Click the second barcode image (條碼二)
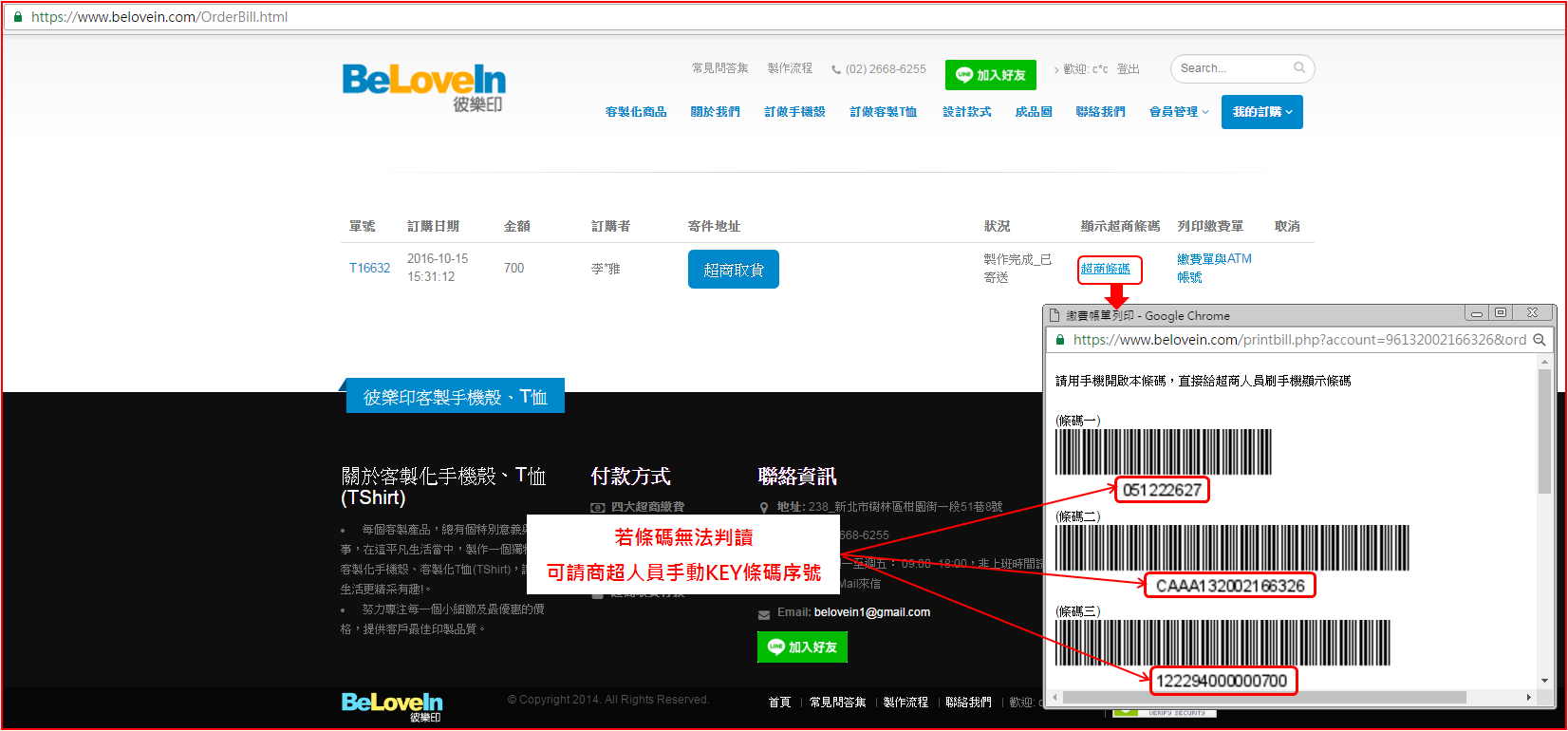 [x=1232, y=548]
